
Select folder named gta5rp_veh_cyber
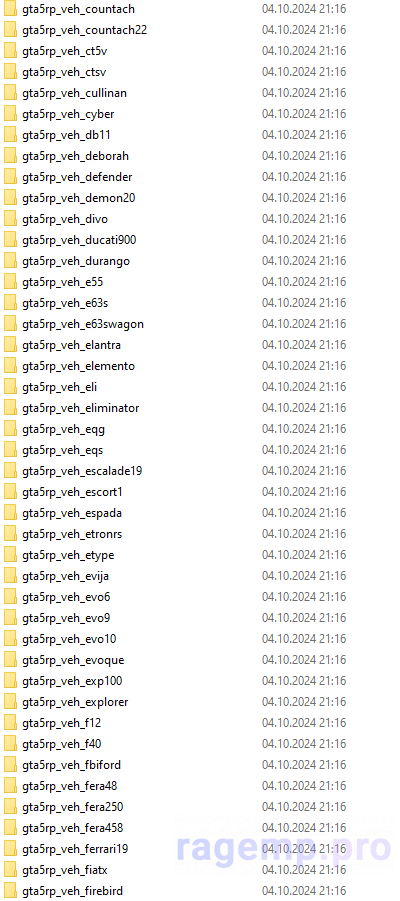coord(68,114)
